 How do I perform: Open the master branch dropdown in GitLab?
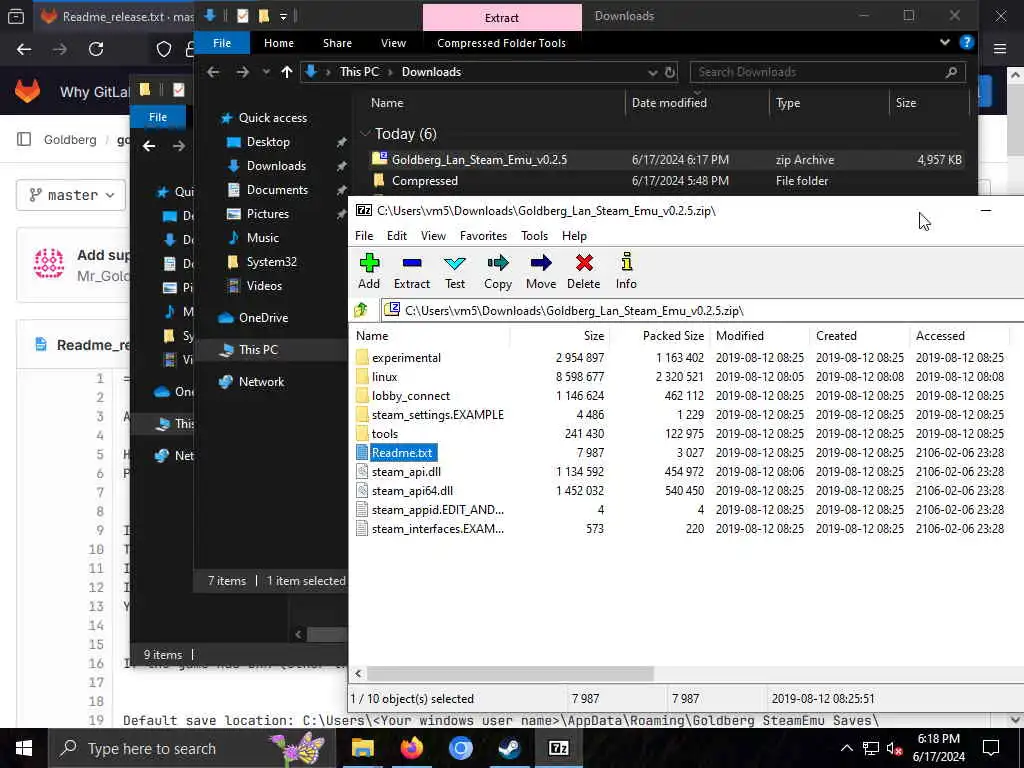[x=71, y=195]
